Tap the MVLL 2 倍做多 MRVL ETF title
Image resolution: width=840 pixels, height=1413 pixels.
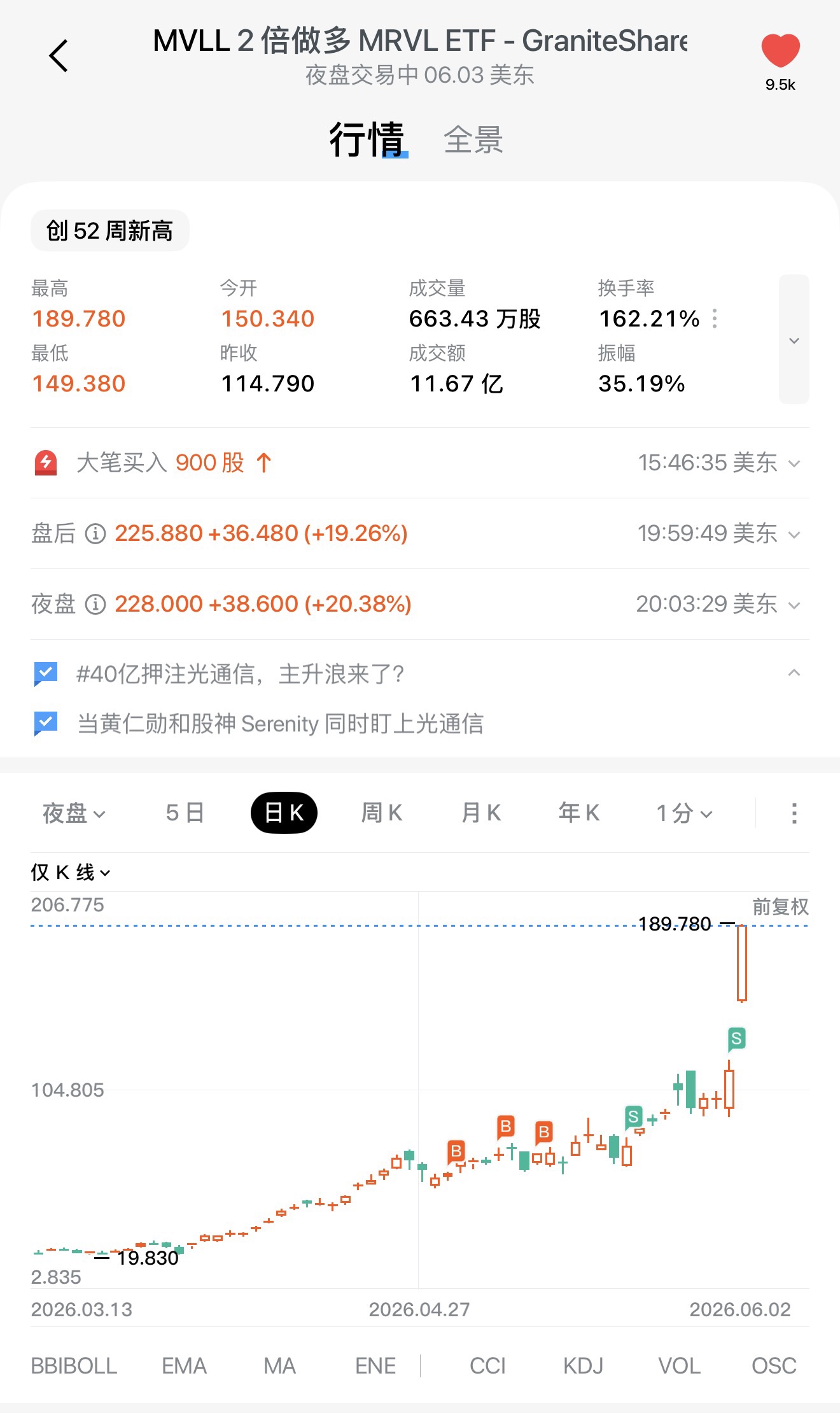pos(420,41)
